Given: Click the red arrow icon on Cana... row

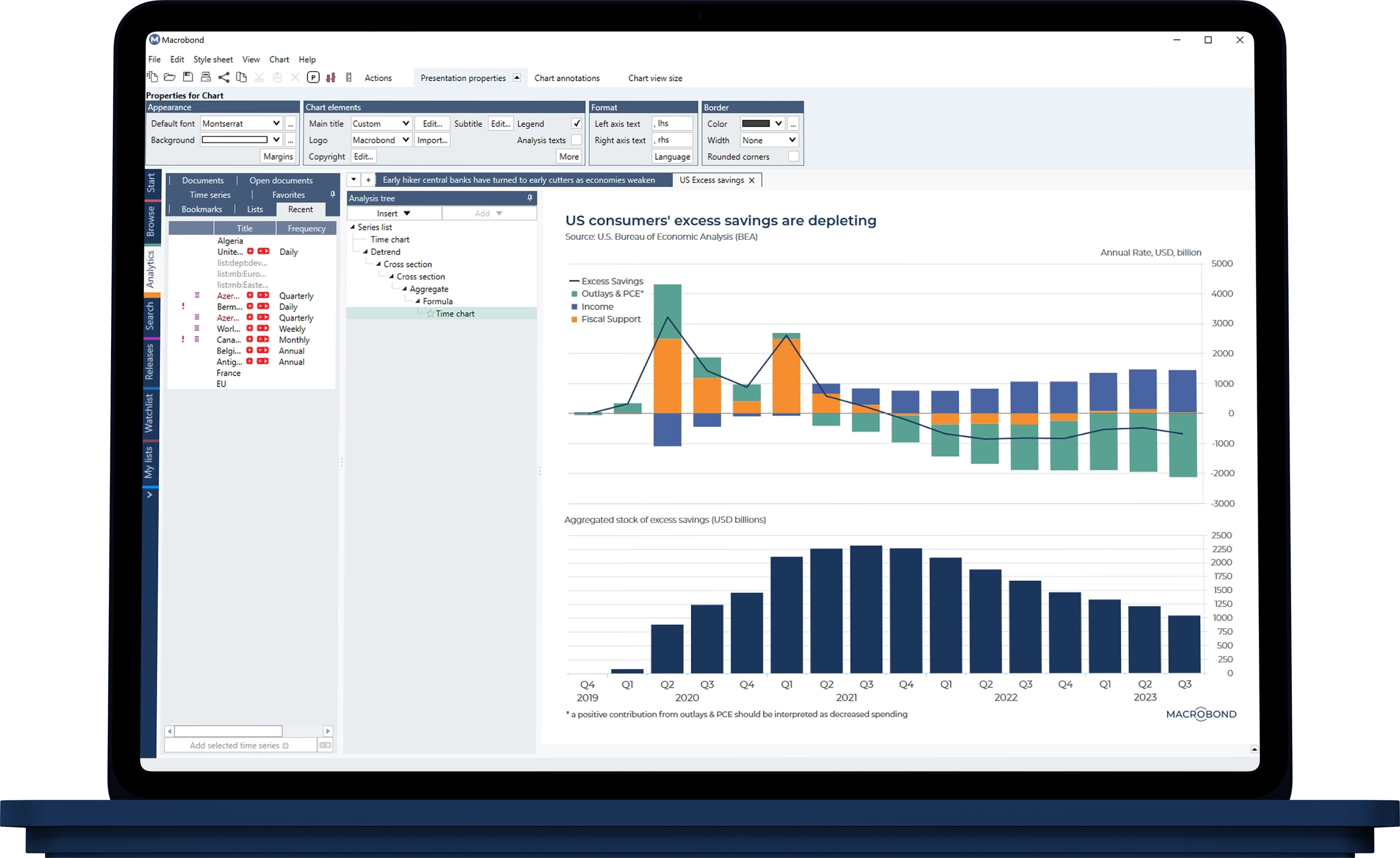Looking at the screenshot, I should click(263, 339).
